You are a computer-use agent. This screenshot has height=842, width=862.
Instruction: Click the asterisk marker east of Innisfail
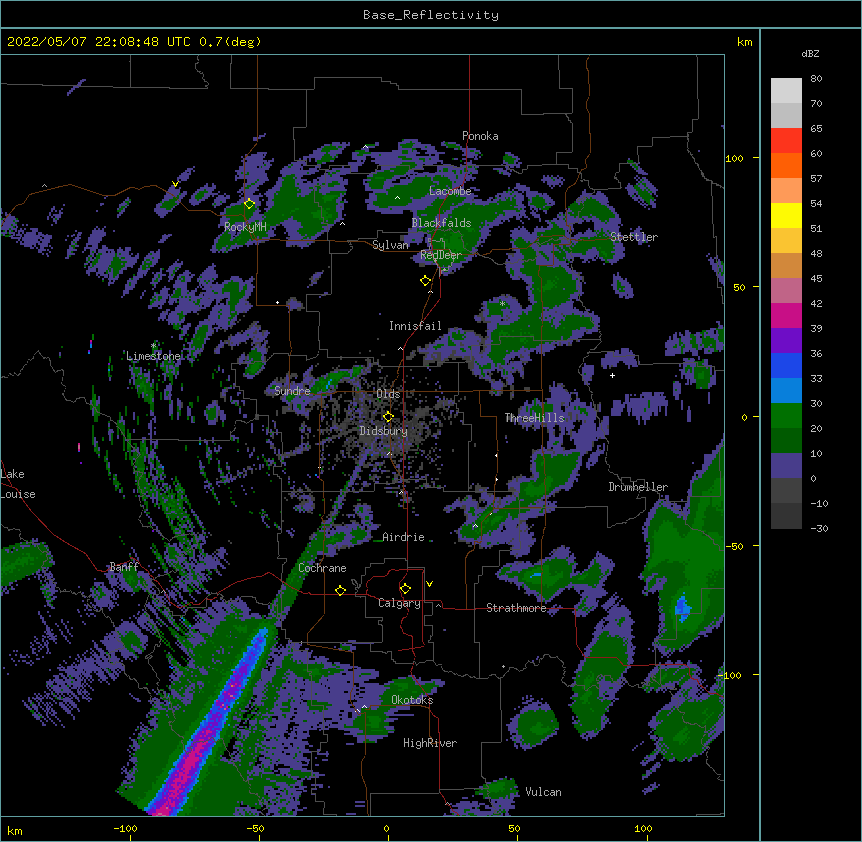(502, 303)
